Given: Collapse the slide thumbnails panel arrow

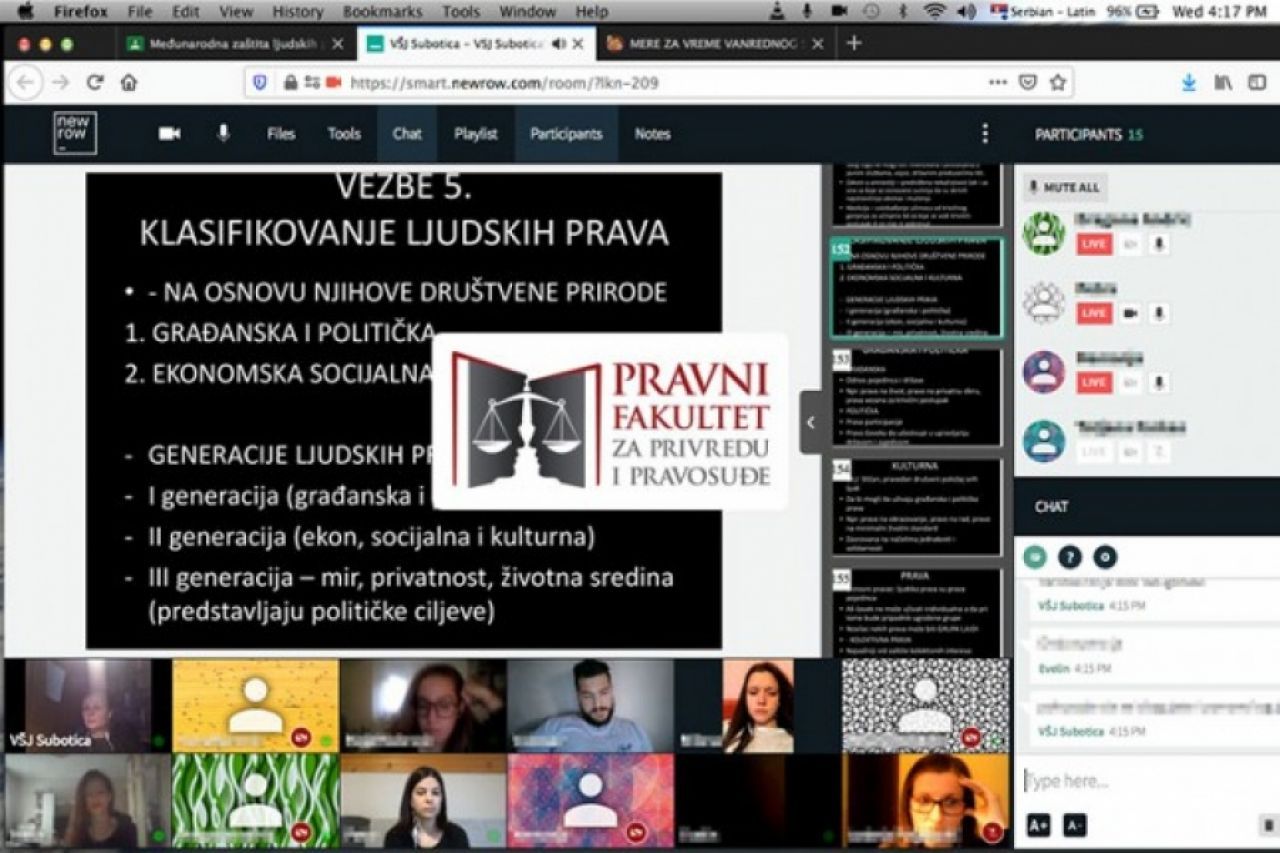Looking at the screenshot, I should (x=811, y=422).
